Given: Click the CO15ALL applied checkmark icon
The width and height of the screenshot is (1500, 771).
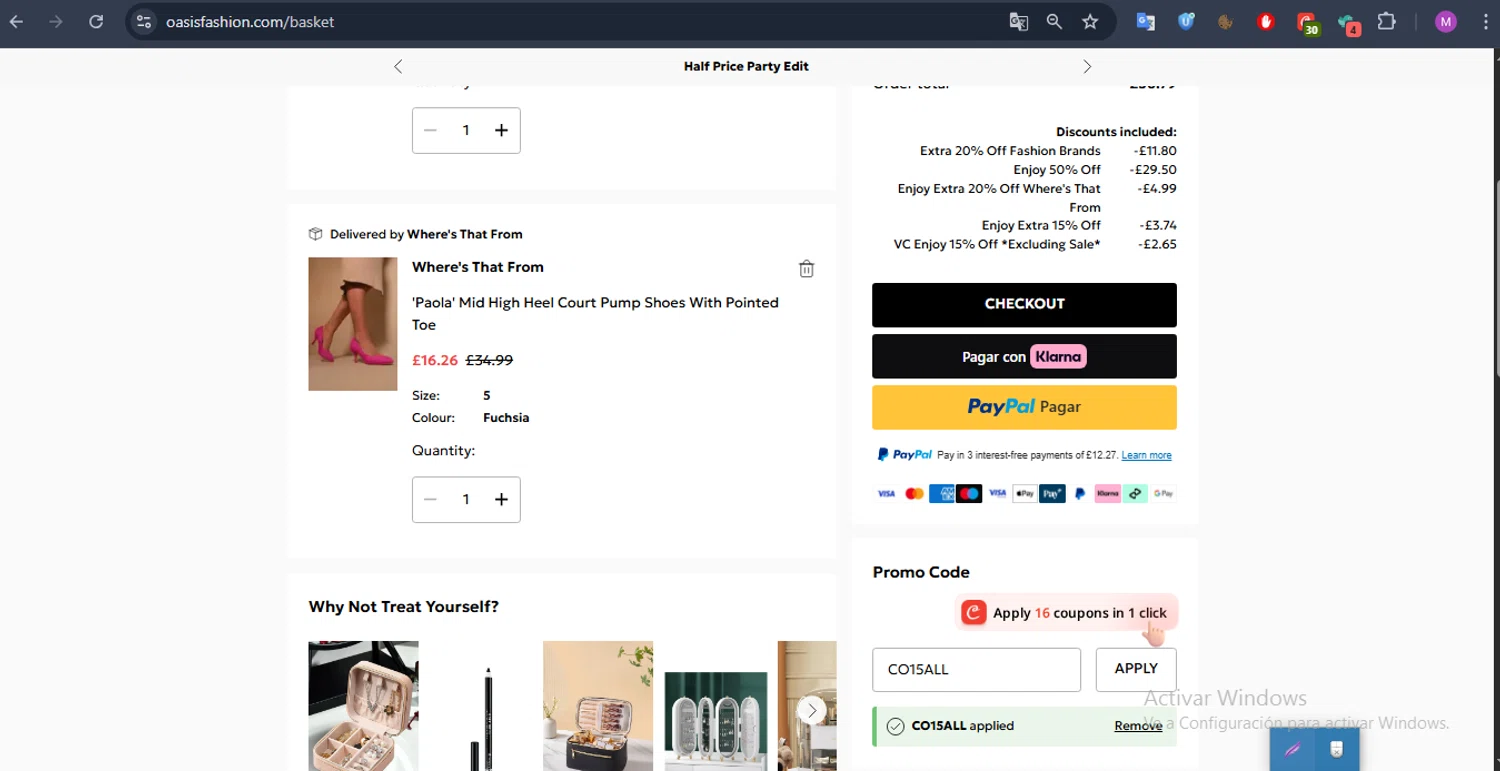Looking at the screenshot, I should [x=895, y=726].
